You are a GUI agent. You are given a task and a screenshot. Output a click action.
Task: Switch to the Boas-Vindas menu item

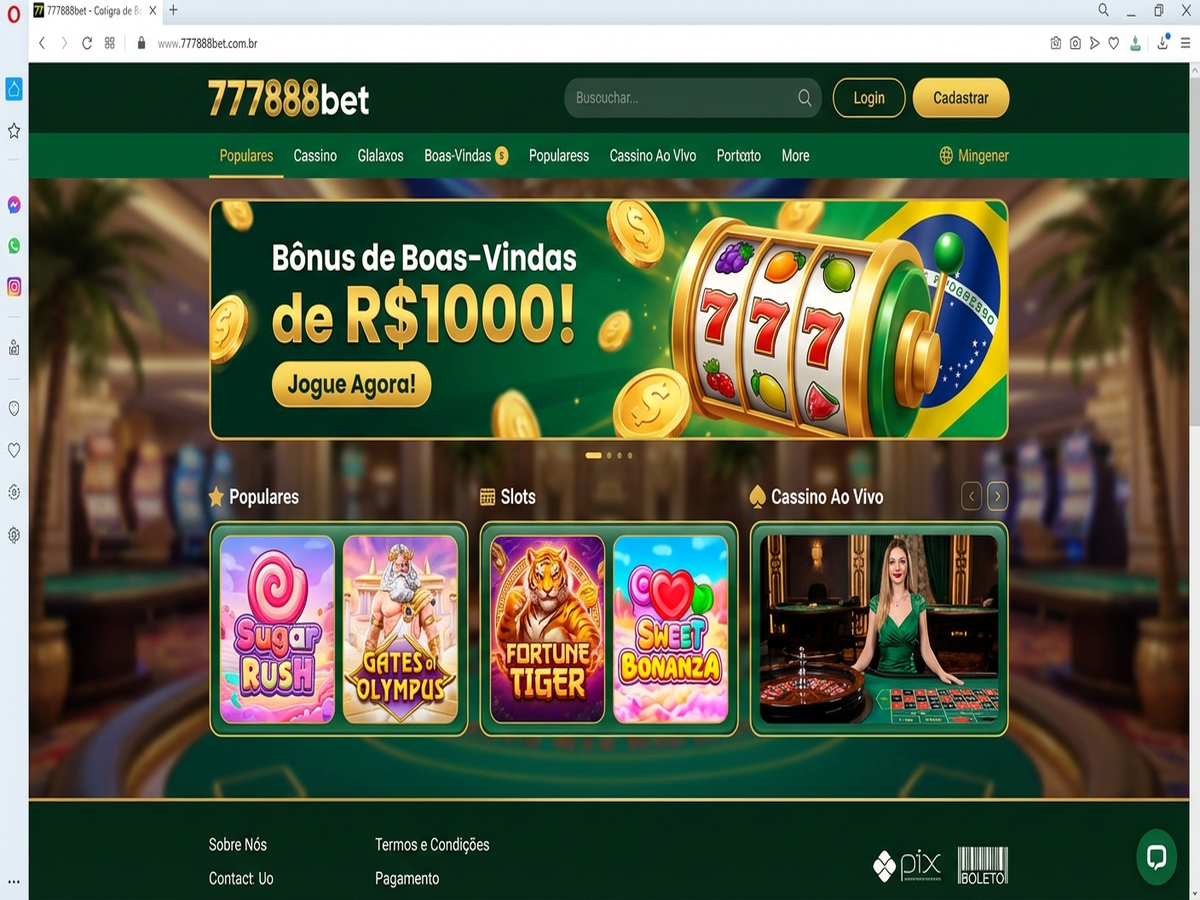click(458, 155)
